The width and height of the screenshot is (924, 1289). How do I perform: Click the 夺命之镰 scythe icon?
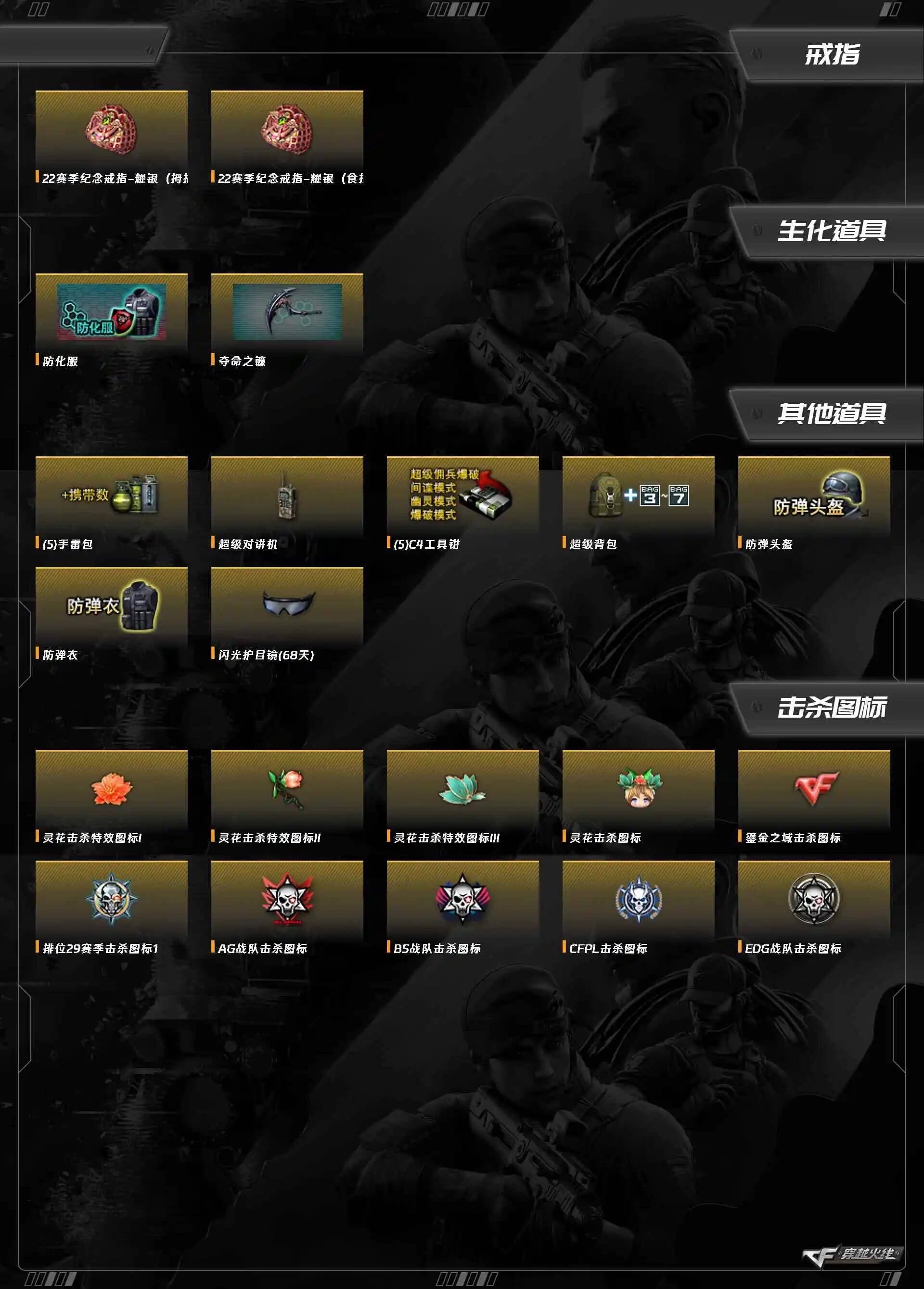point(287,311)
